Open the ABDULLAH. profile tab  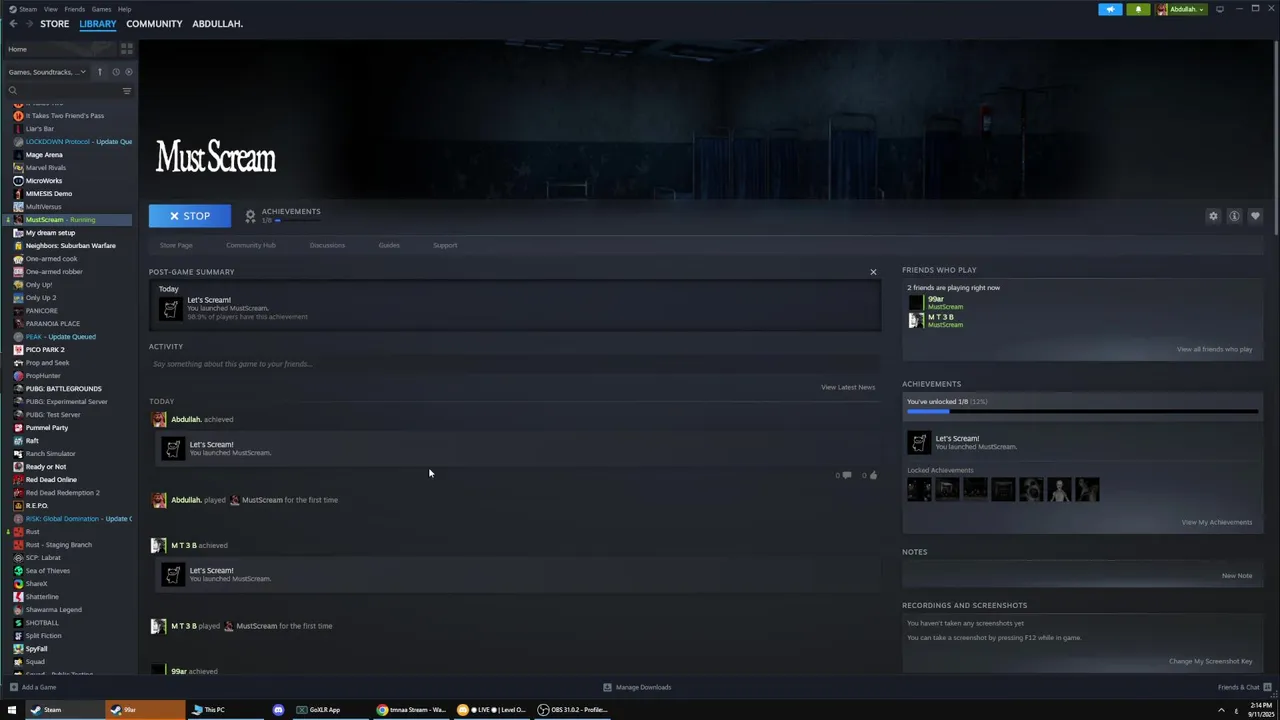(x=217, y=23)
